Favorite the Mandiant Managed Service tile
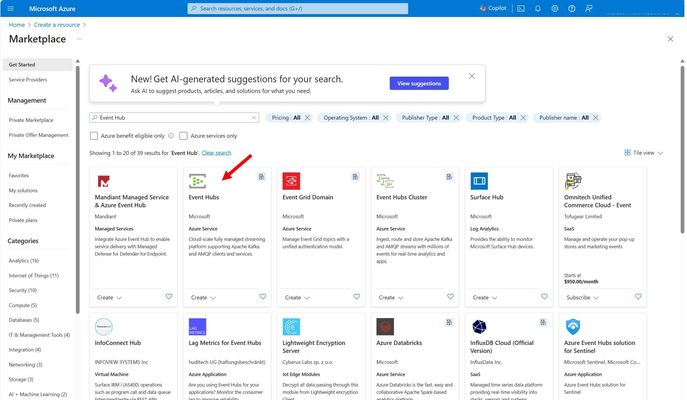687x400 pixels. (169, 297)
